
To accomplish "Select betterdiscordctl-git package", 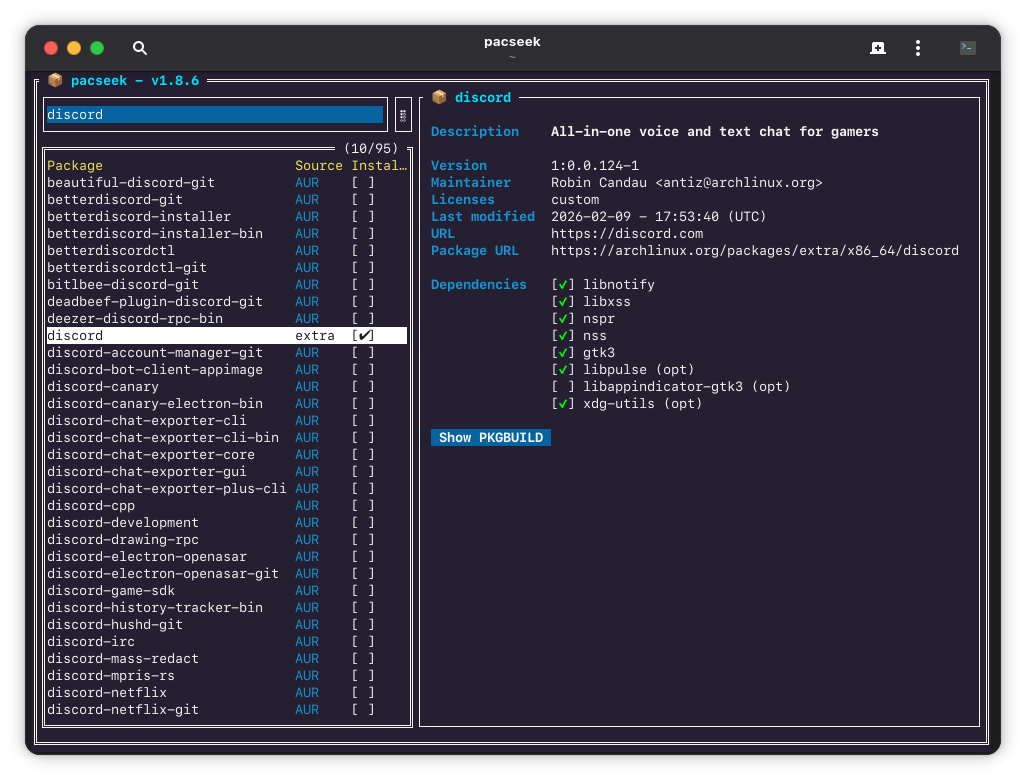I will 226,268.
